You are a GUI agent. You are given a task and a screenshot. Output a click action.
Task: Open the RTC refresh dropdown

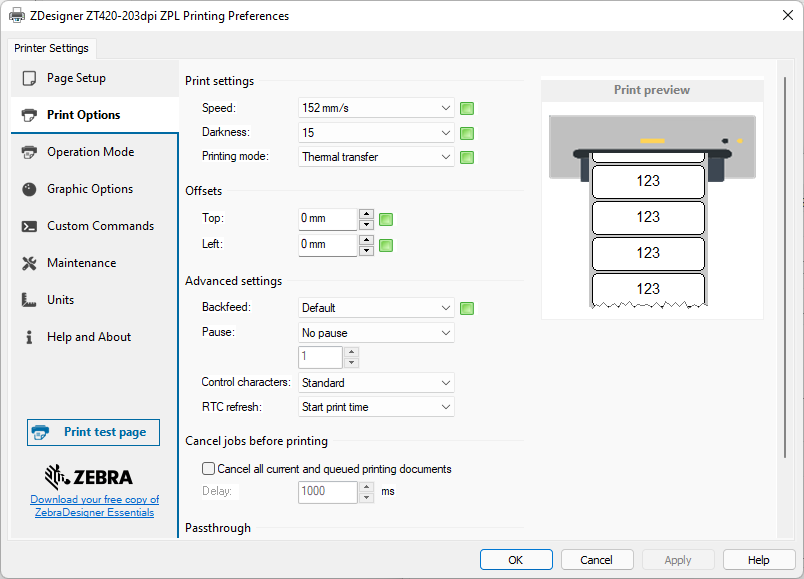click(377, 407)
